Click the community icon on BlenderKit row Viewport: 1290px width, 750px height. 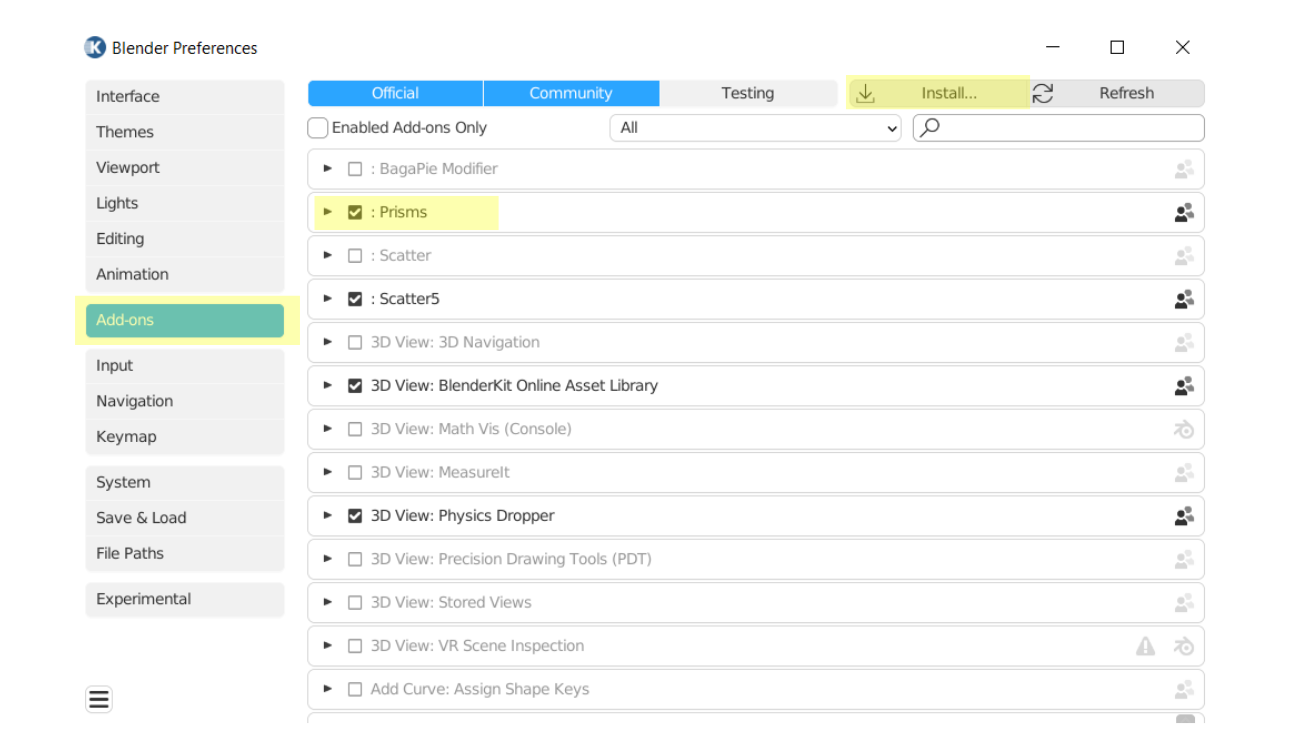tap(1184, 386)
